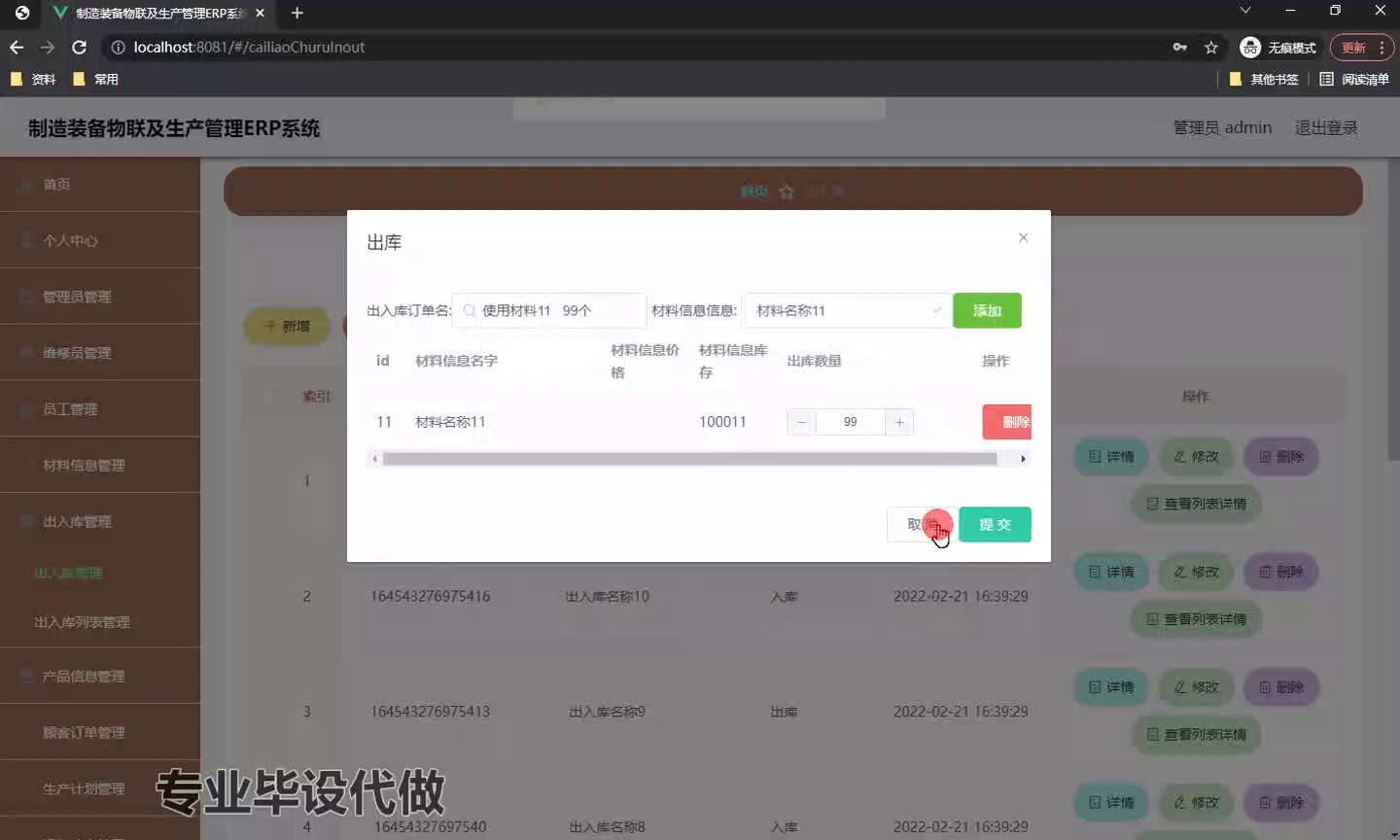Screen dimensions: 1400x840
Task: Click 查看列表详情 for row 出入库名称10
Action: [x=1196, y=619]
